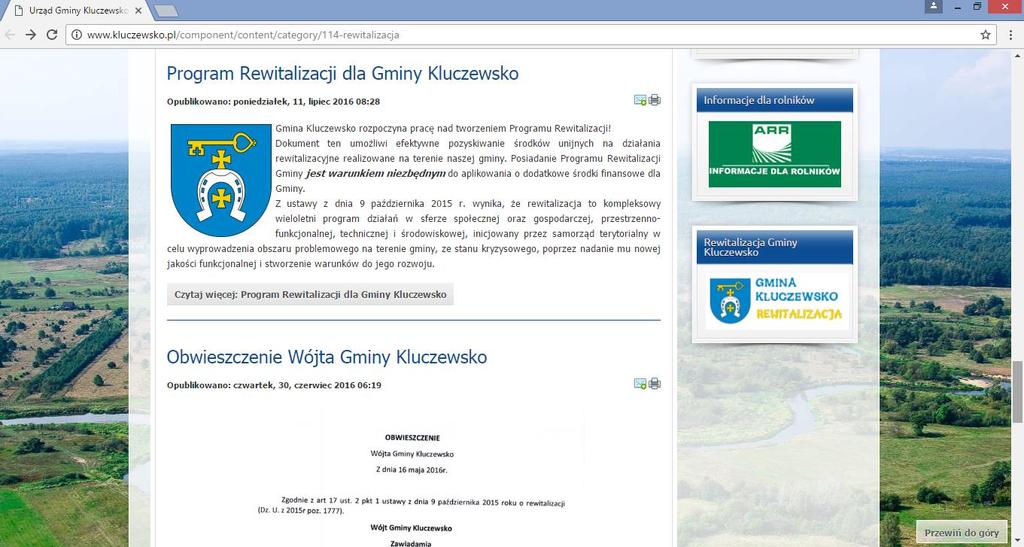Open a new browser tab
This screenshot has width=1024, height=547.
click(166, 10)
